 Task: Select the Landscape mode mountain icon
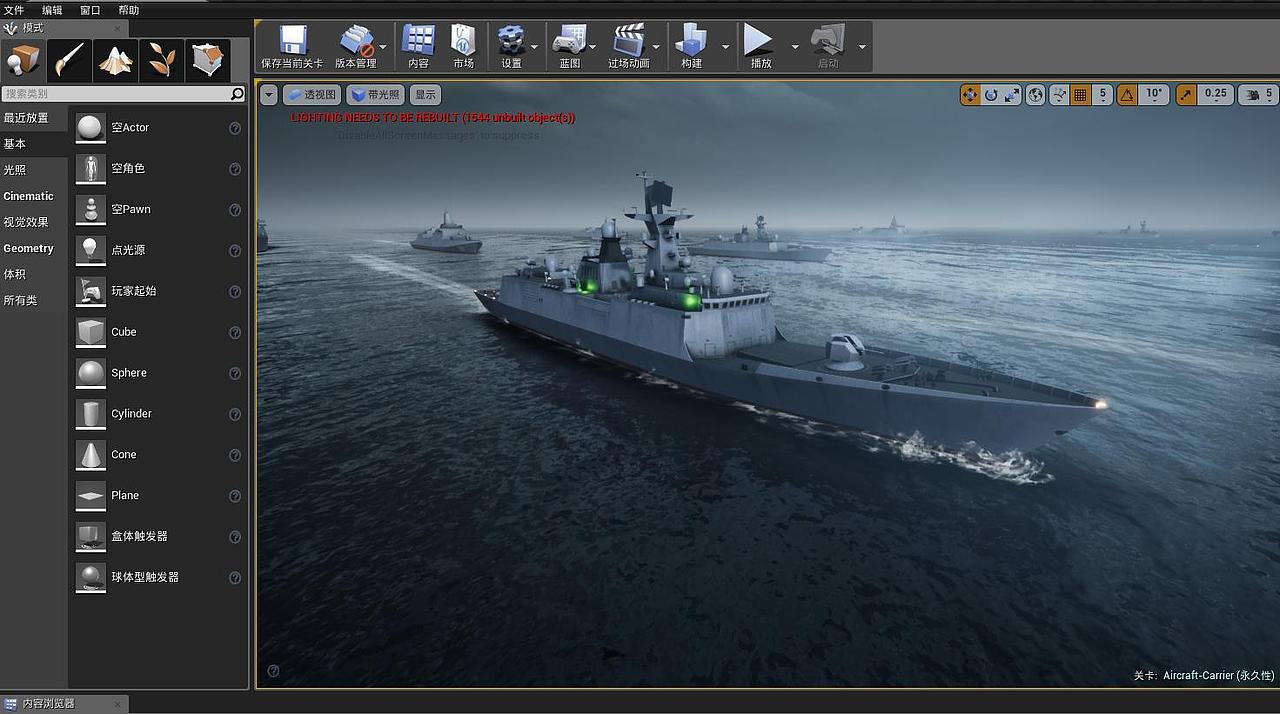click(115, 60)
